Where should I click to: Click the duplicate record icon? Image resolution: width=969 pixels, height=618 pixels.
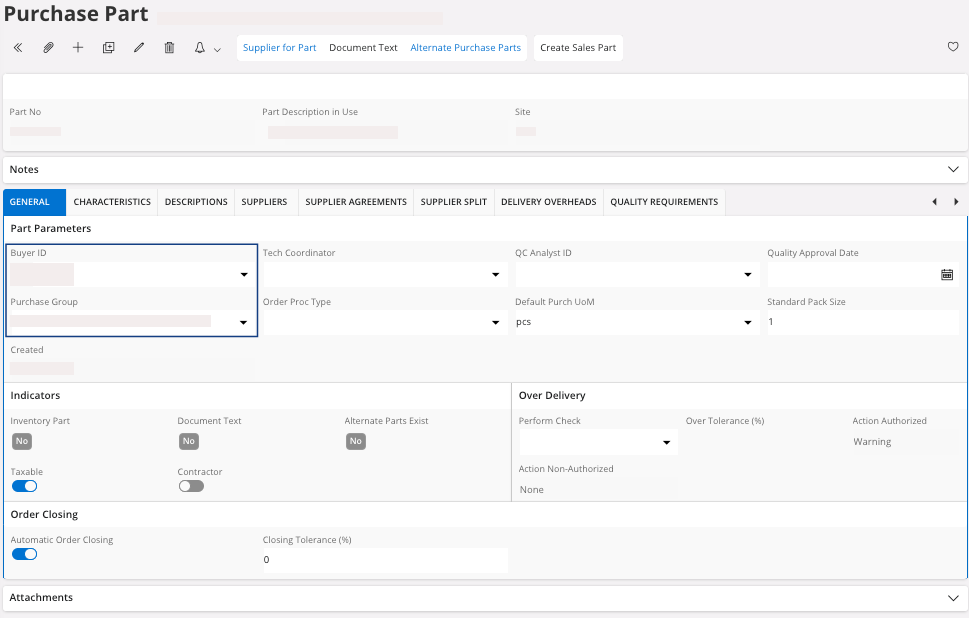pos(109,48)
